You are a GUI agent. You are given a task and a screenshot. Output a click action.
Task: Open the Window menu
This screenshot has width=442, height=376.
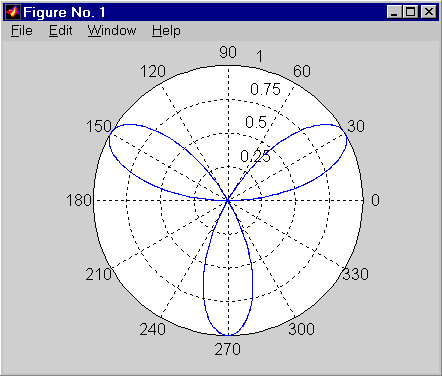tap(112, 31)
